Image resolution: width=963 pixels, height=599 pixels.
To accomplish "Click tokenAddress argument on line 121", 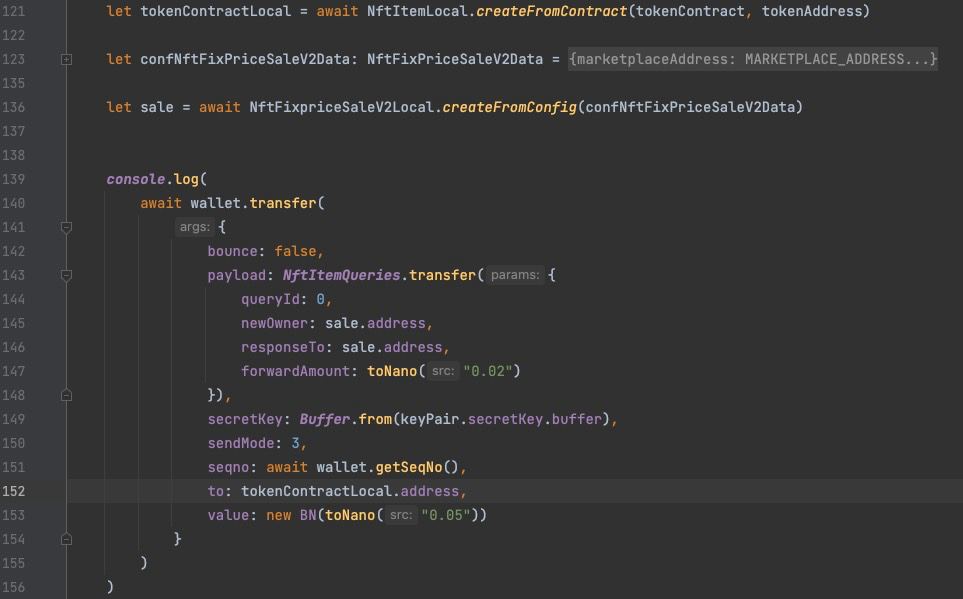I will click(812, 11).
